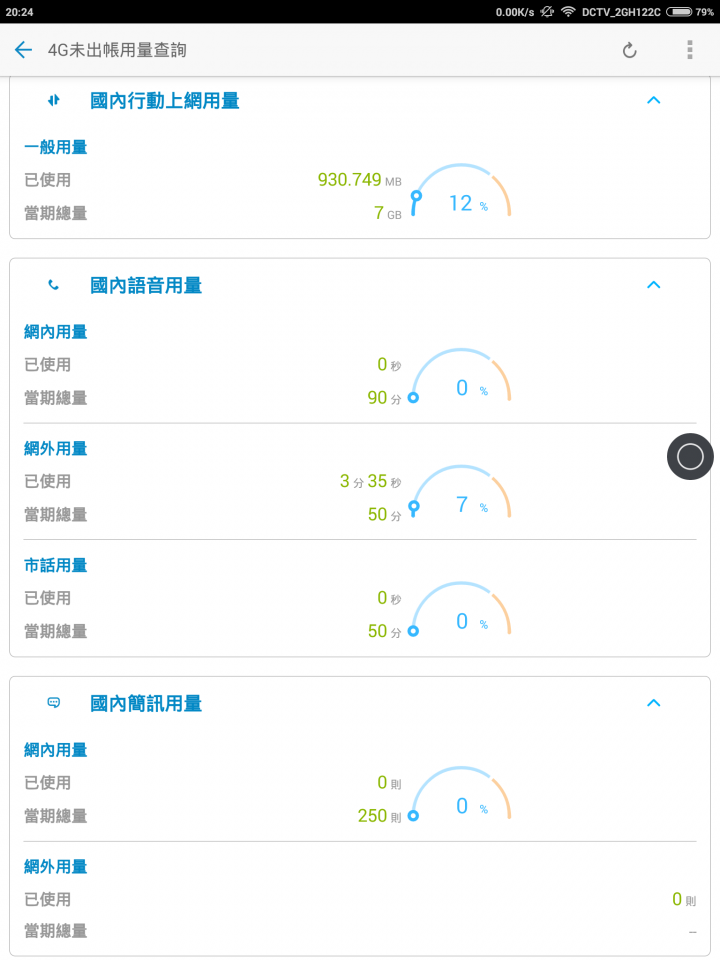Screen dimensions: 720x960
Task: Tap the 市話用量 subsection label
Action: pyautogui.click(x=56, y=565)
